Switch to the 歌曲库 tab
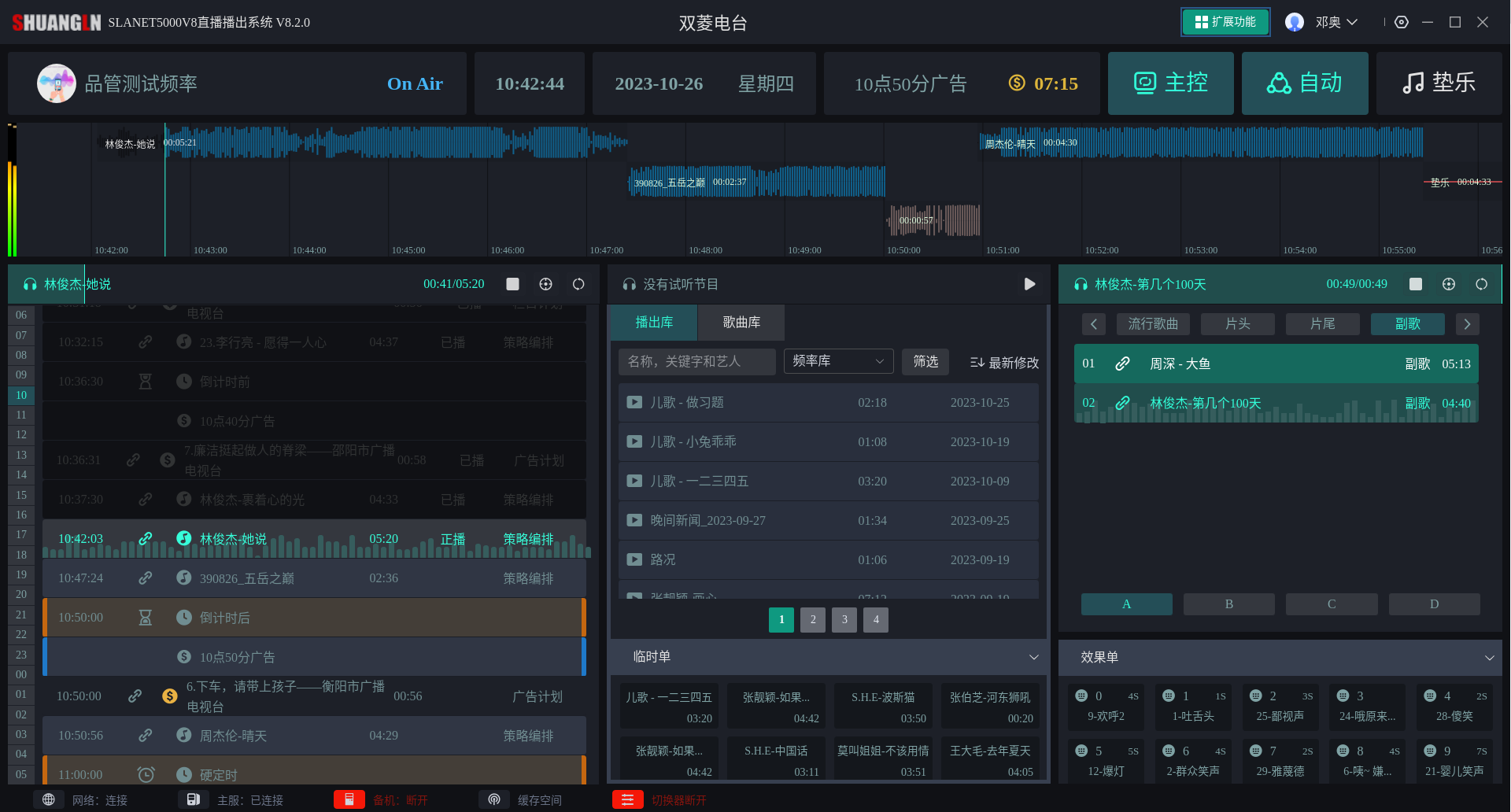The image size is (1511, 812). pos(741,323)
